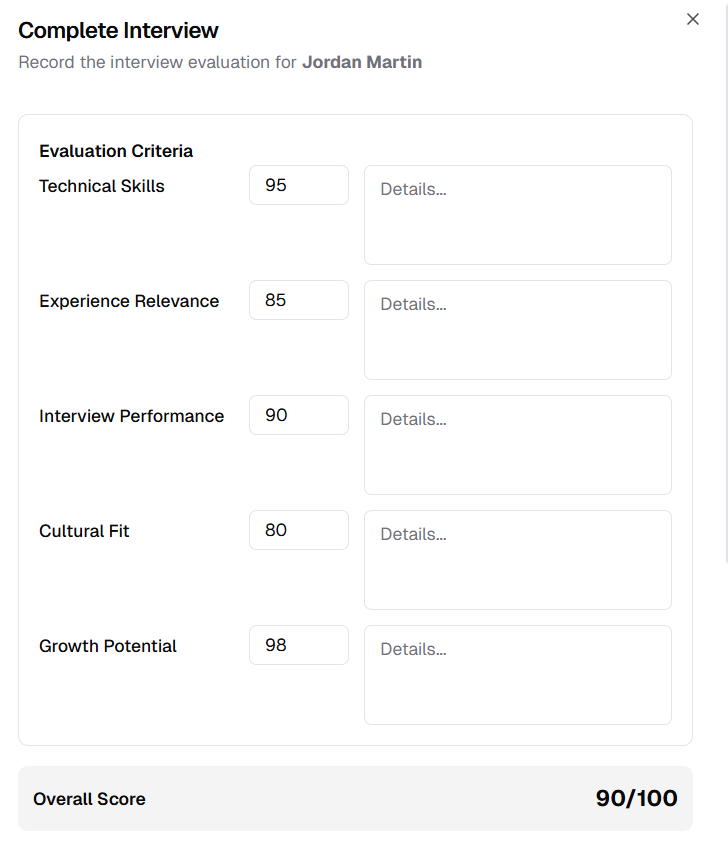Click the Growth Potential score input showing 98

pyautogui.click(x=298, y=645)
